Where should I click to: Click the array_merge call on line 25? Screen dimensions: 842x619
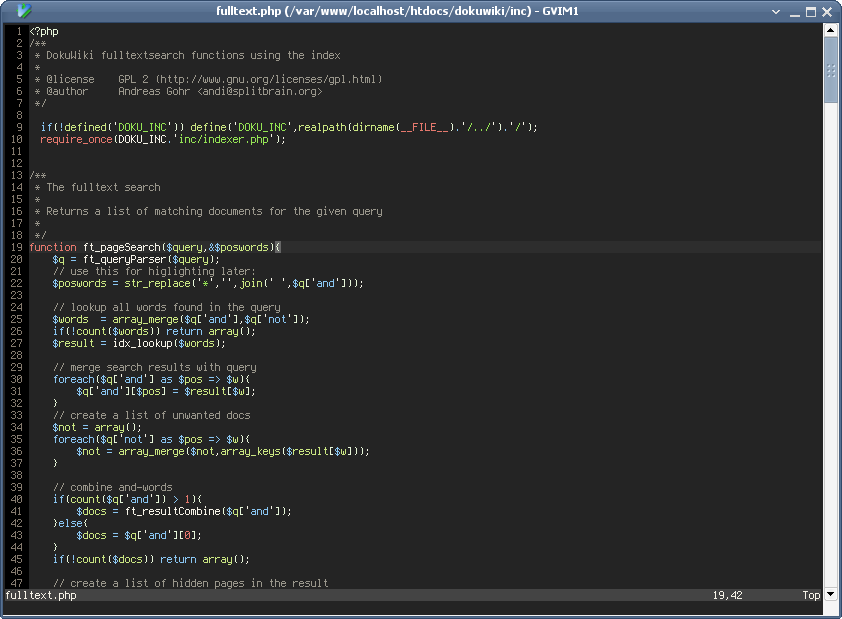(x=146, y=319)
